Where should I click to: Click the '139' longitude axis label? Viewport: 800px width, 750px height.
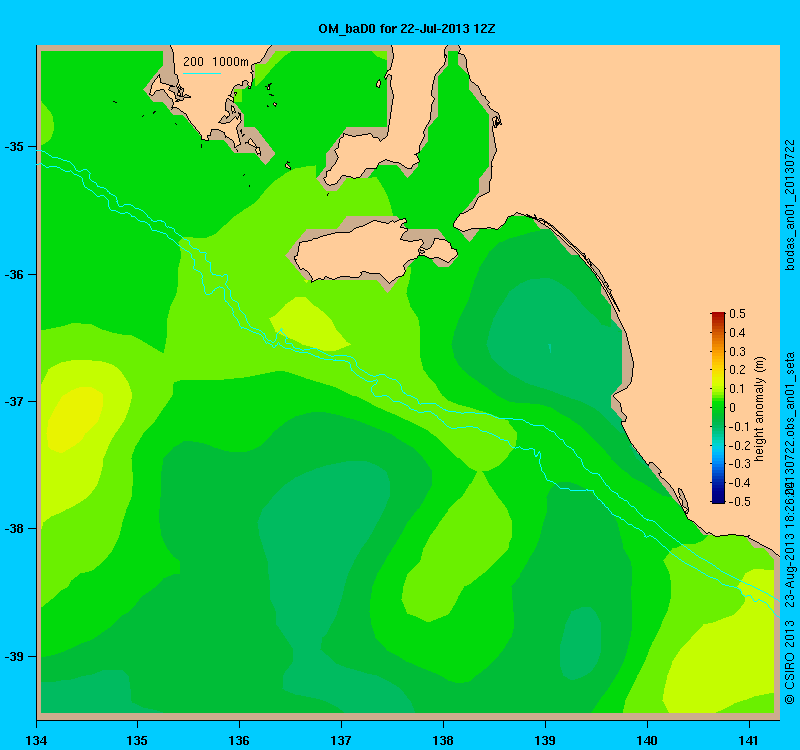545,740
